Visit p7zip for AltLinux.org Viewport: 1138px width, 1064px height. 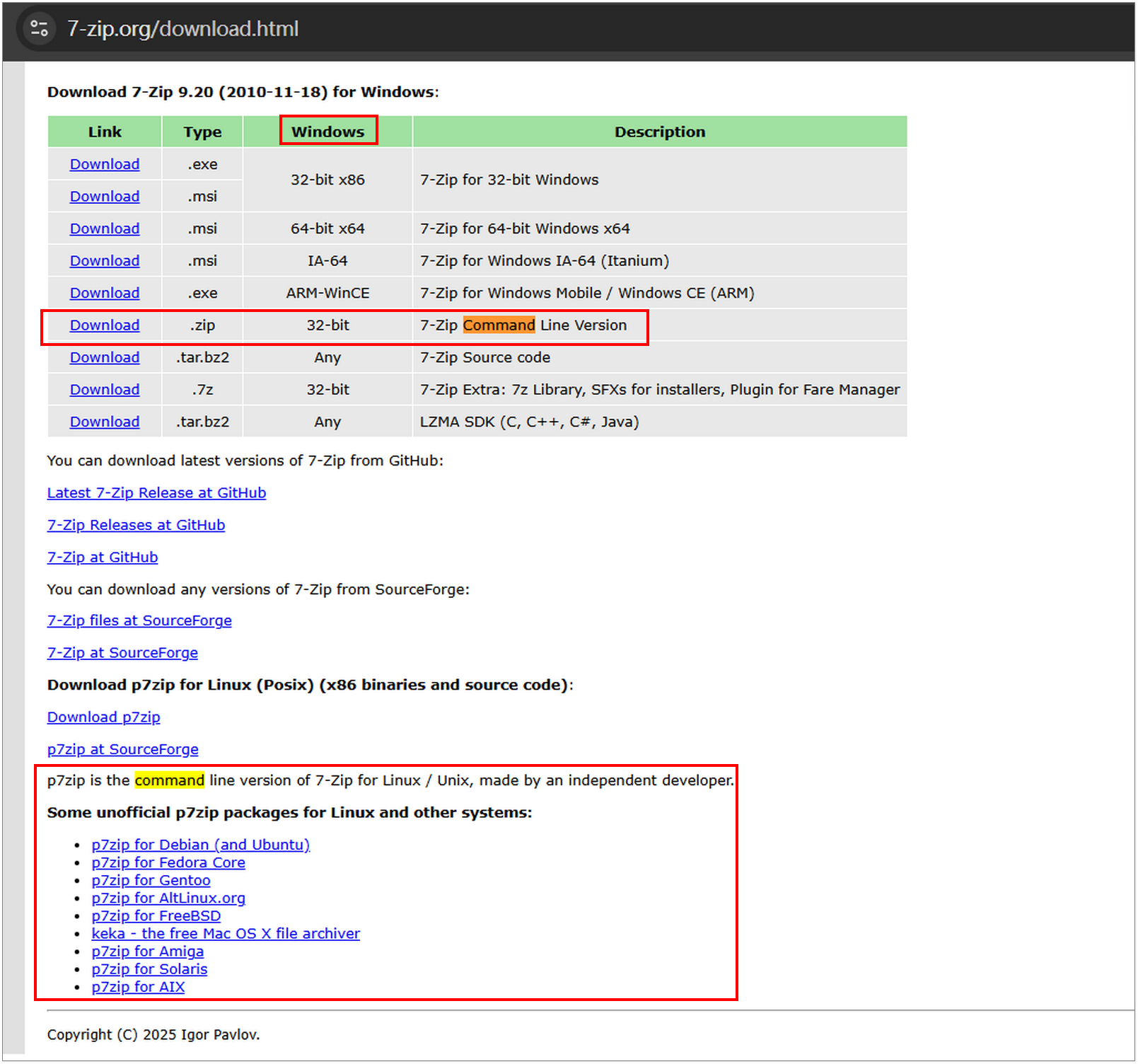click(x=168, y=898)
